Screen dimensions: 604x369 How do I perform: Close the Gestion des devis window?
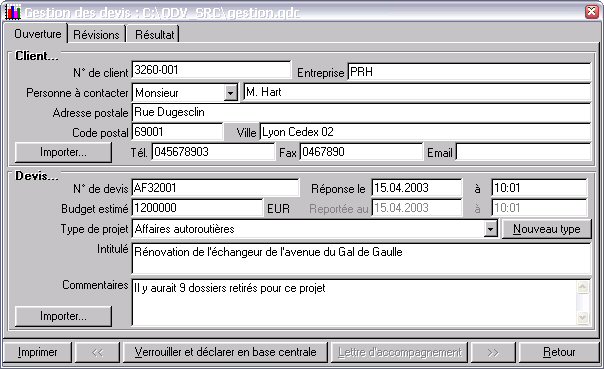click(x=591, y=12)
